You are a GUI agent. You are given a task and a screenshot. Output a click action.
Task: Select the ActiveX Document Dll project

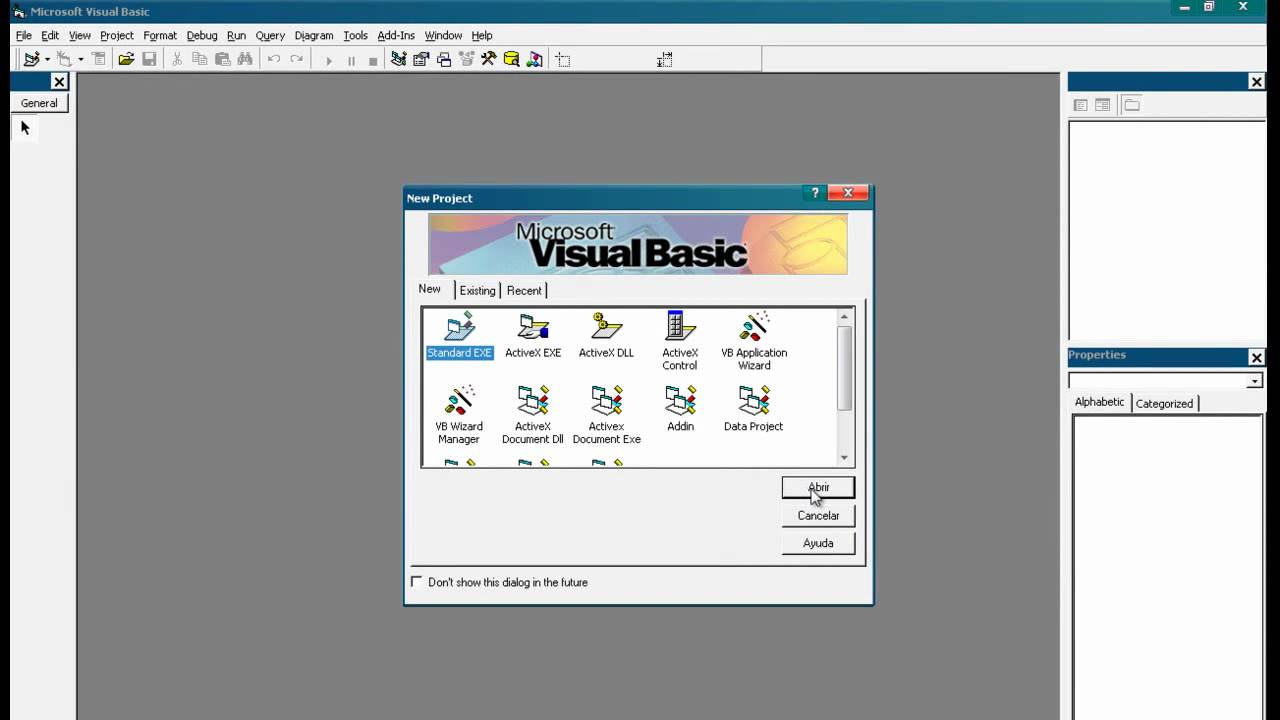coord(533,415)
